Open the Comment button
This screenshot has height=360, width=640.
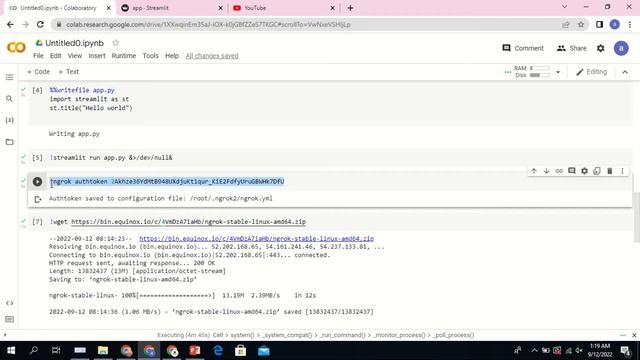tap(523, 48)
